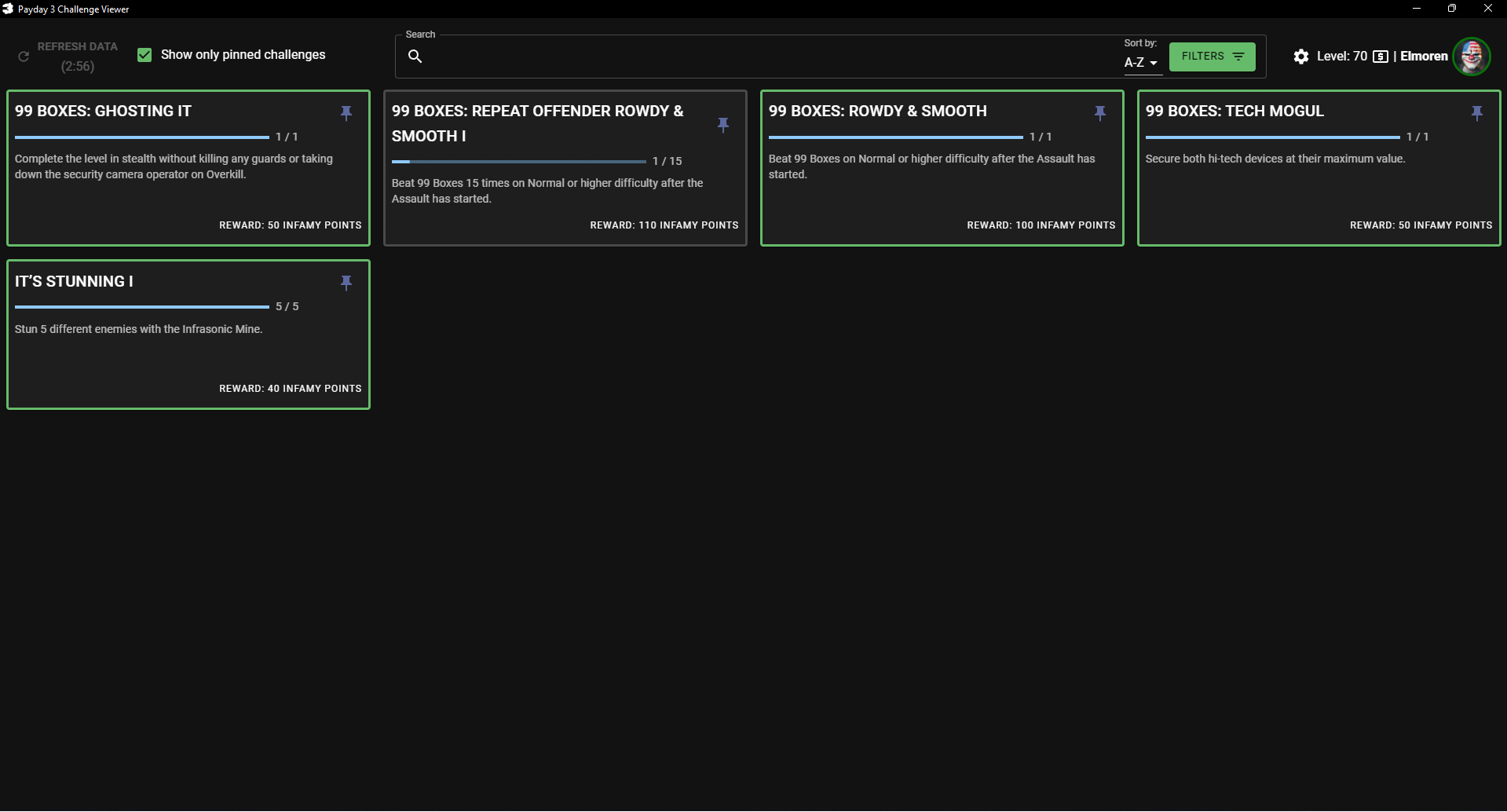The image size is (1507, 812).
Task: Click the Reward: 100 Infamy Points text
Action: pos(1041,225)
